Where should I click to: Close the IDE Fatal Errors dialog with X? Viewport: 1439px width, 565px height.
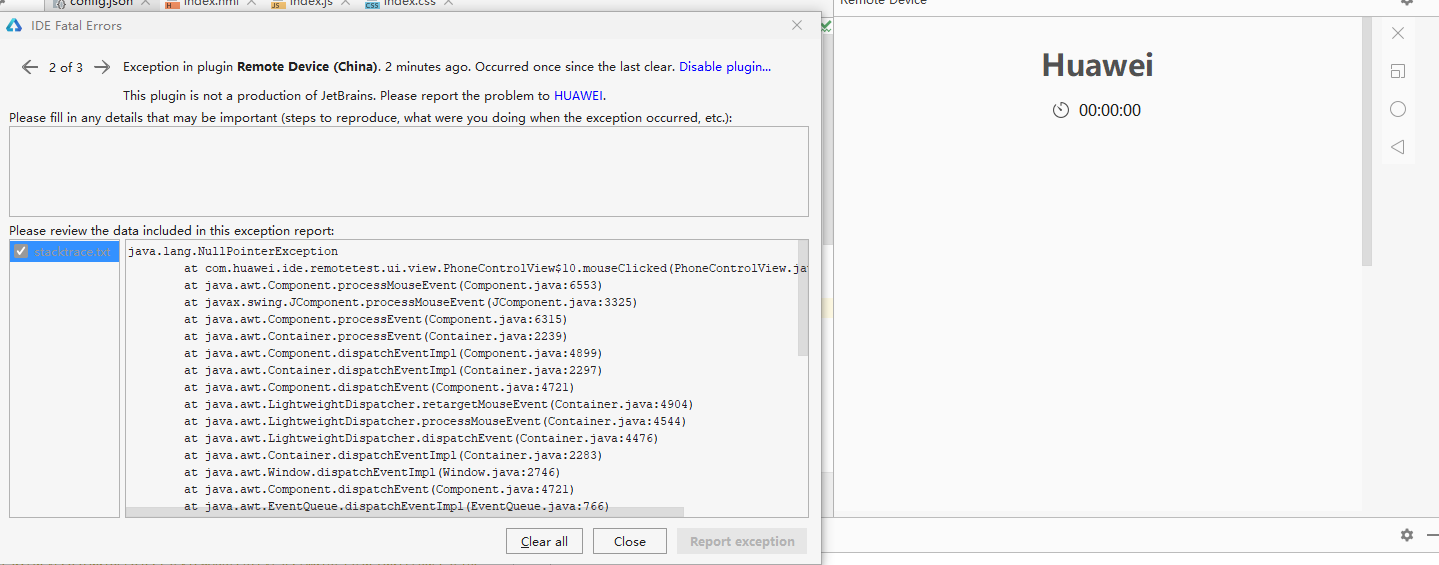click(797, 25)
